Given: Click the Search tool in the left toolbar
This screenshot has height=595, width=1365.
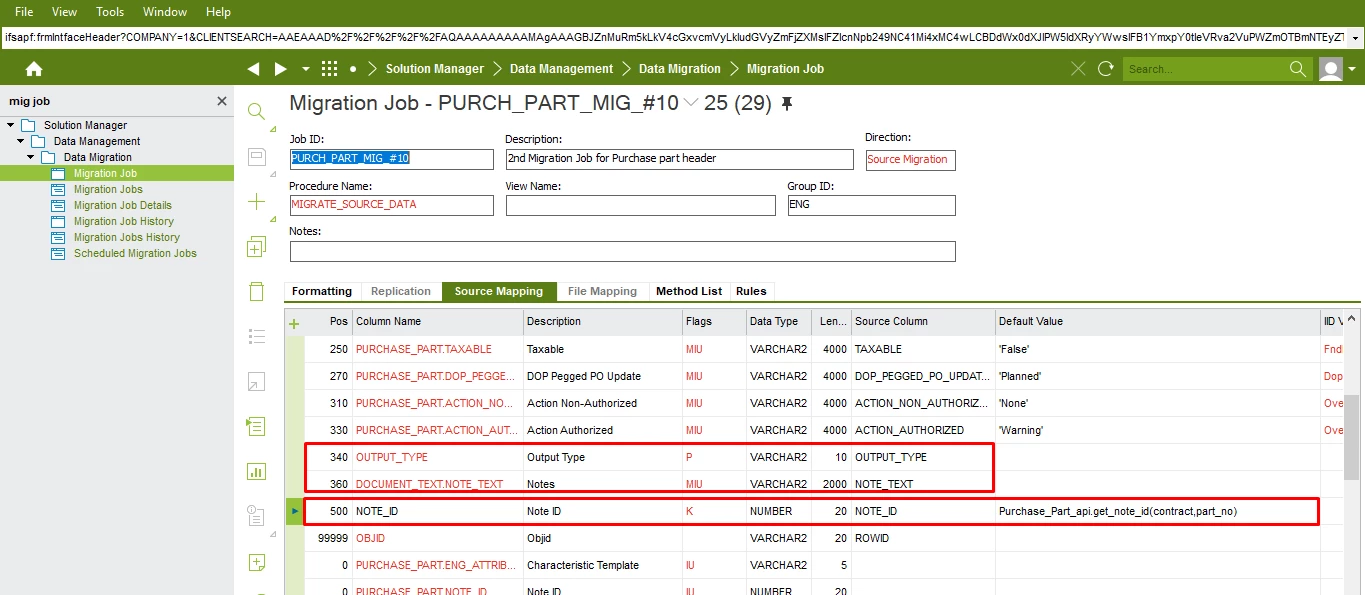Looking at the screenshot, I should (257, 111).
